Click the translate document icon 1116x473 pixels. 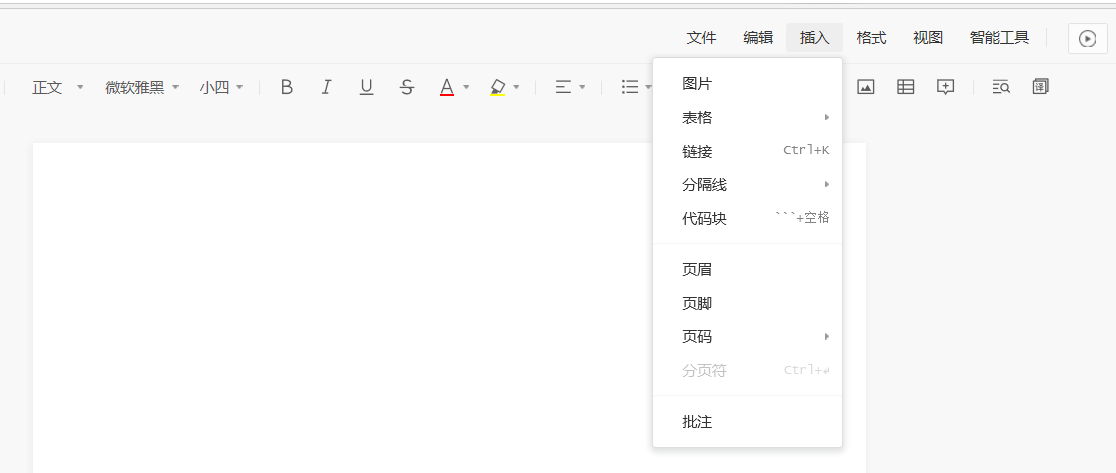tap(1041, 87)
